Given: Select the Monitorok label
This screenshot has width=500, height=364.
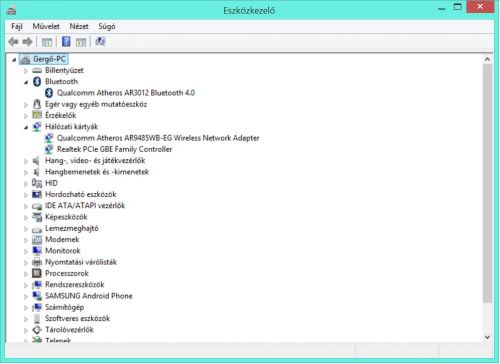Looking at the screenshot, I should coord(63,250).
